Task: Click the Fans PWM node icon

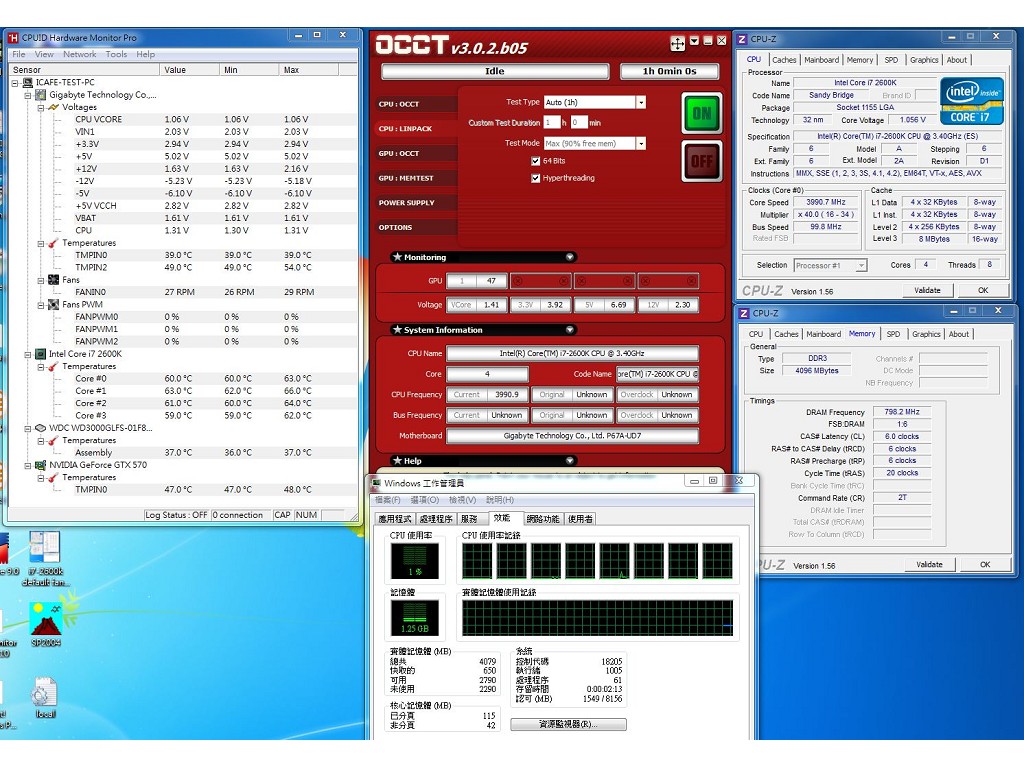Action: (54, 305)
